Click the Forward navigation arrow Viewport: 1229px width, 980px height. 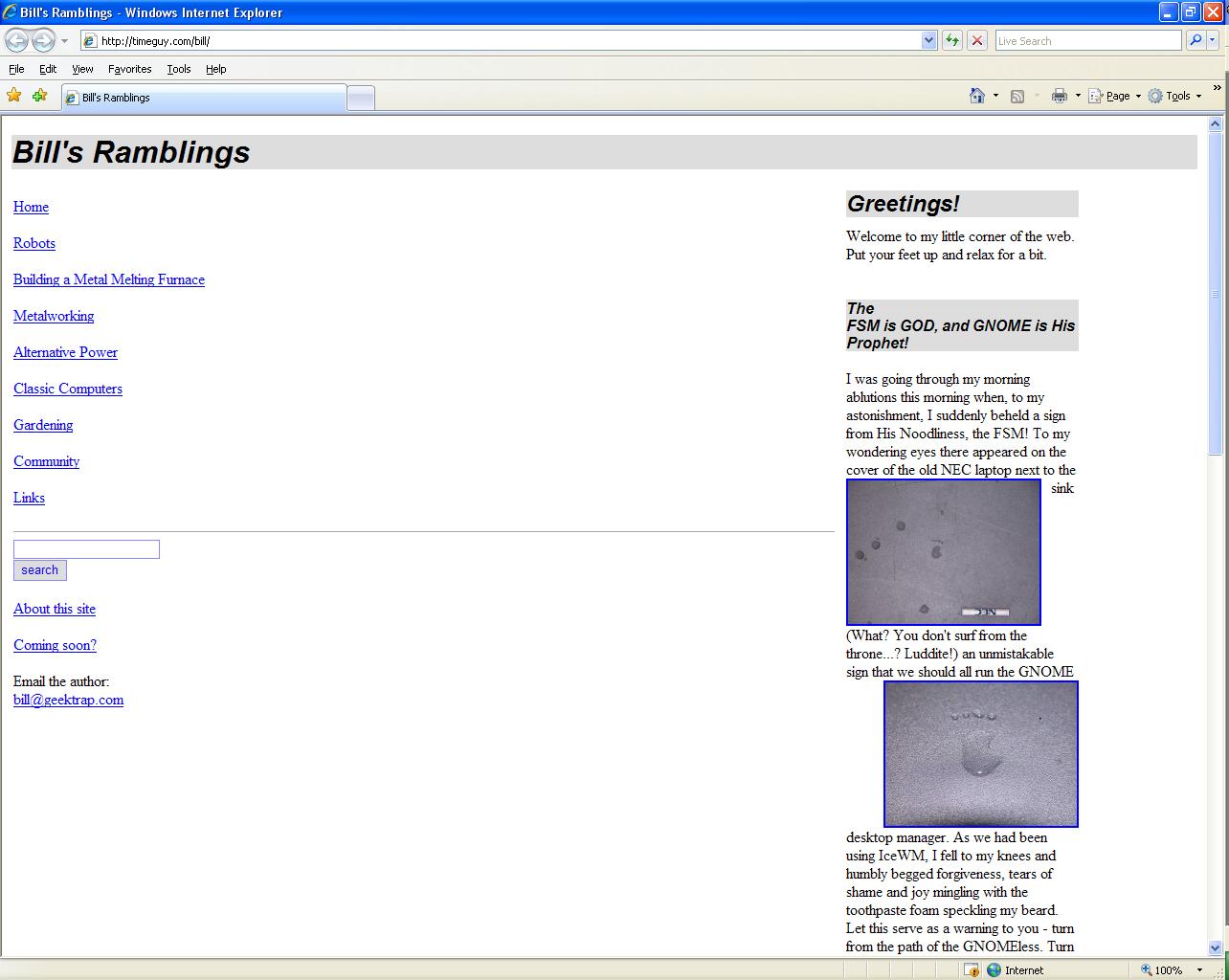tap(43, 40)
